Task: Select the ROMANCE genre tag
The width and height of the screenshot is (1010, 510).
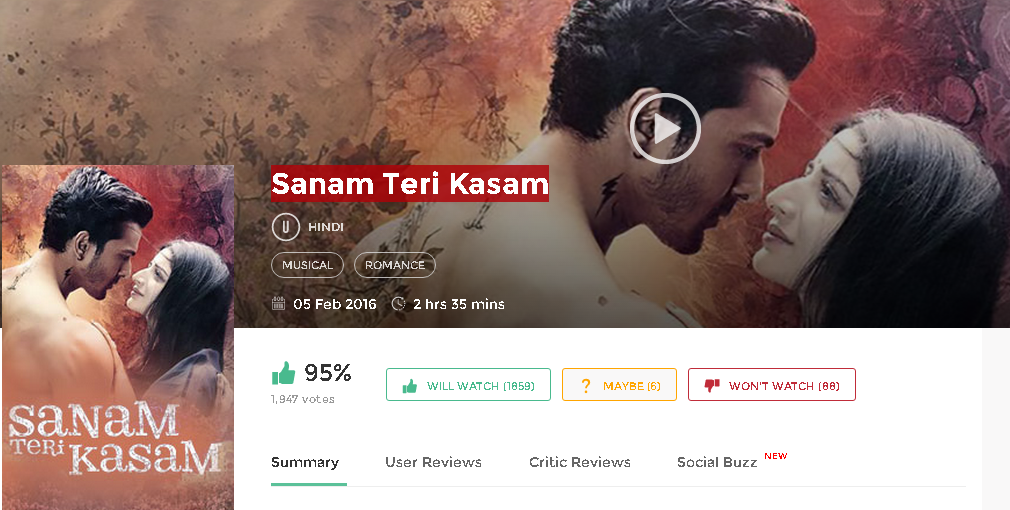Action: 395,265
